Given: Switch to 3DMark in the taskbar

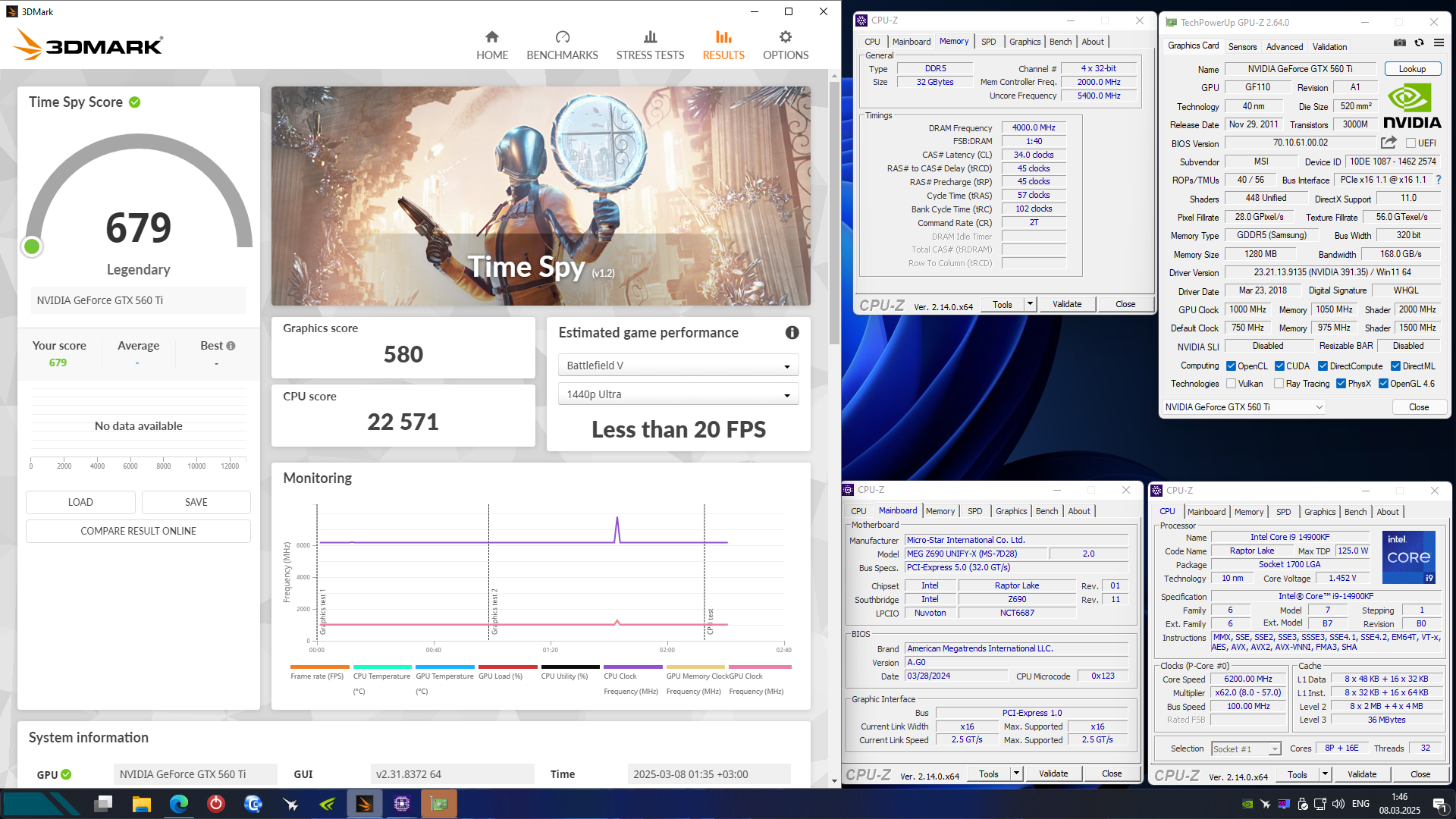Looking at the screenshot, I should pyautogui.click(x=365, y=804).
